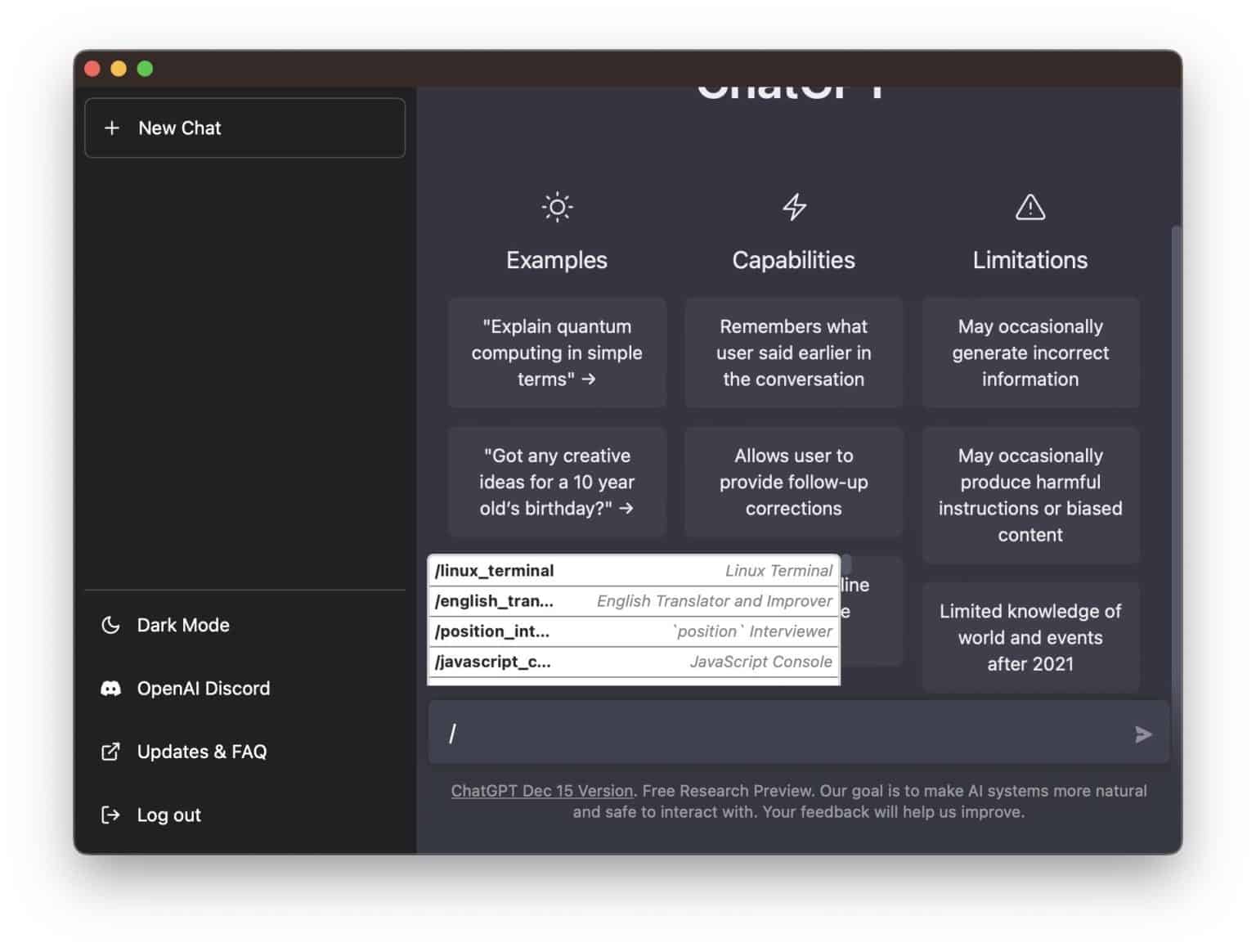
Task: Click the log out arrow icon
Action: click(x=112, y=815)
